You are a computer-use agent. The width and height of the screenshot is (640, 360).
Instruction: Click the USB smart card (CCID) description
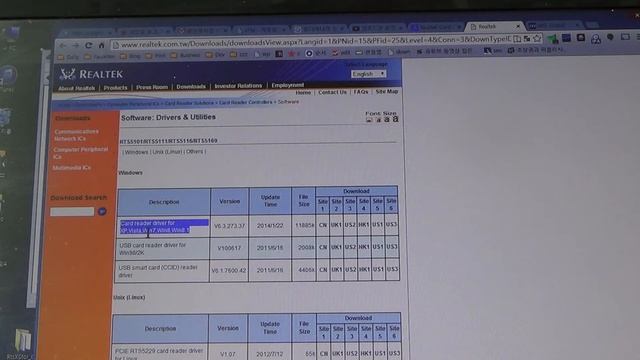click(158, 271)
